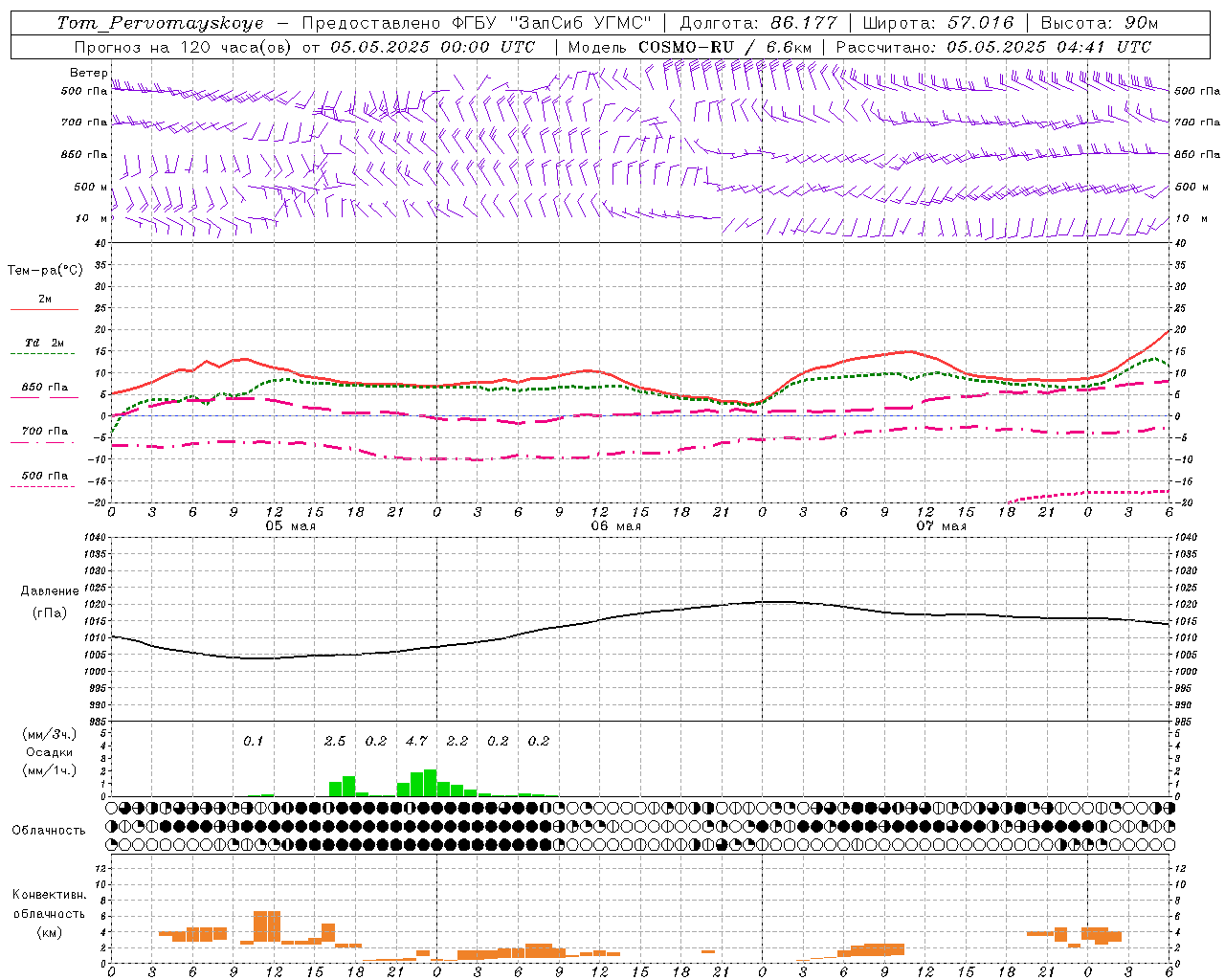Click the Осадки precipitation label
Image resolution: width=1225 pixels, height=980 pixels.
coord(49,752)
